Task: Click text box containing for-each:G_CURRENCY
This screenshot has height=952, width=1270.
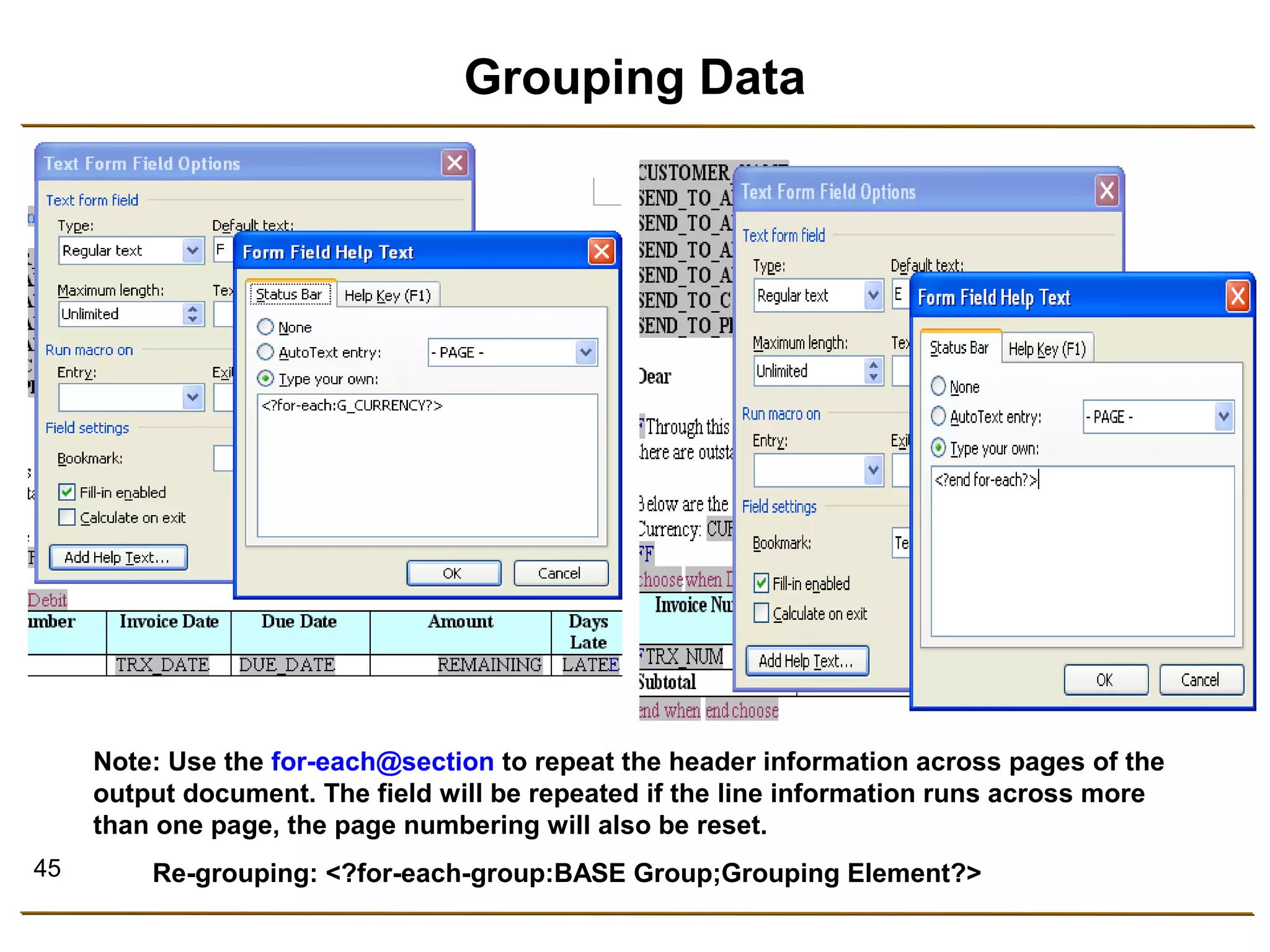Action: click(x=427, y=465)
